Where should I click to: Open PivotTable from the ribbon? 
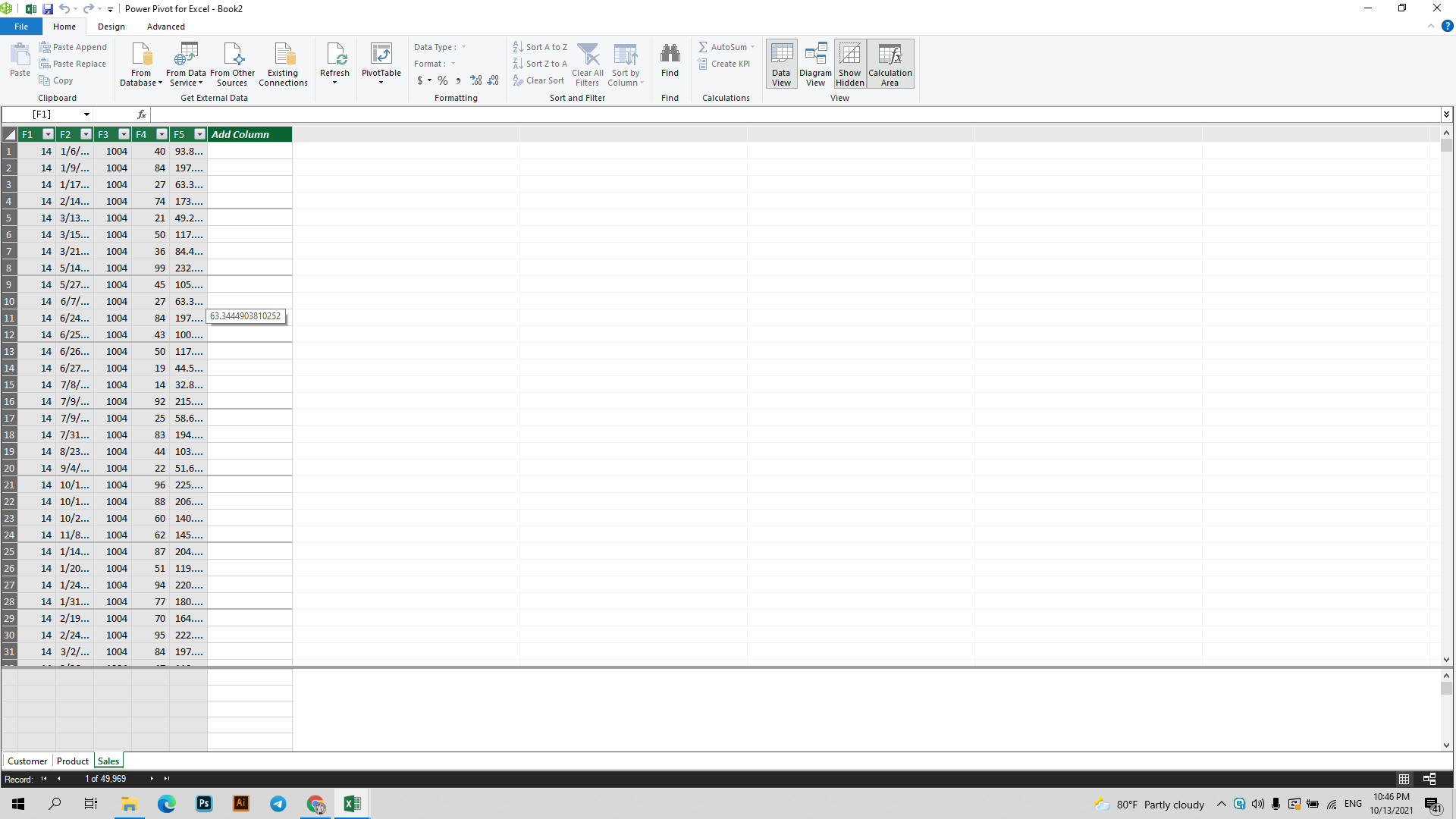(381, 56)
